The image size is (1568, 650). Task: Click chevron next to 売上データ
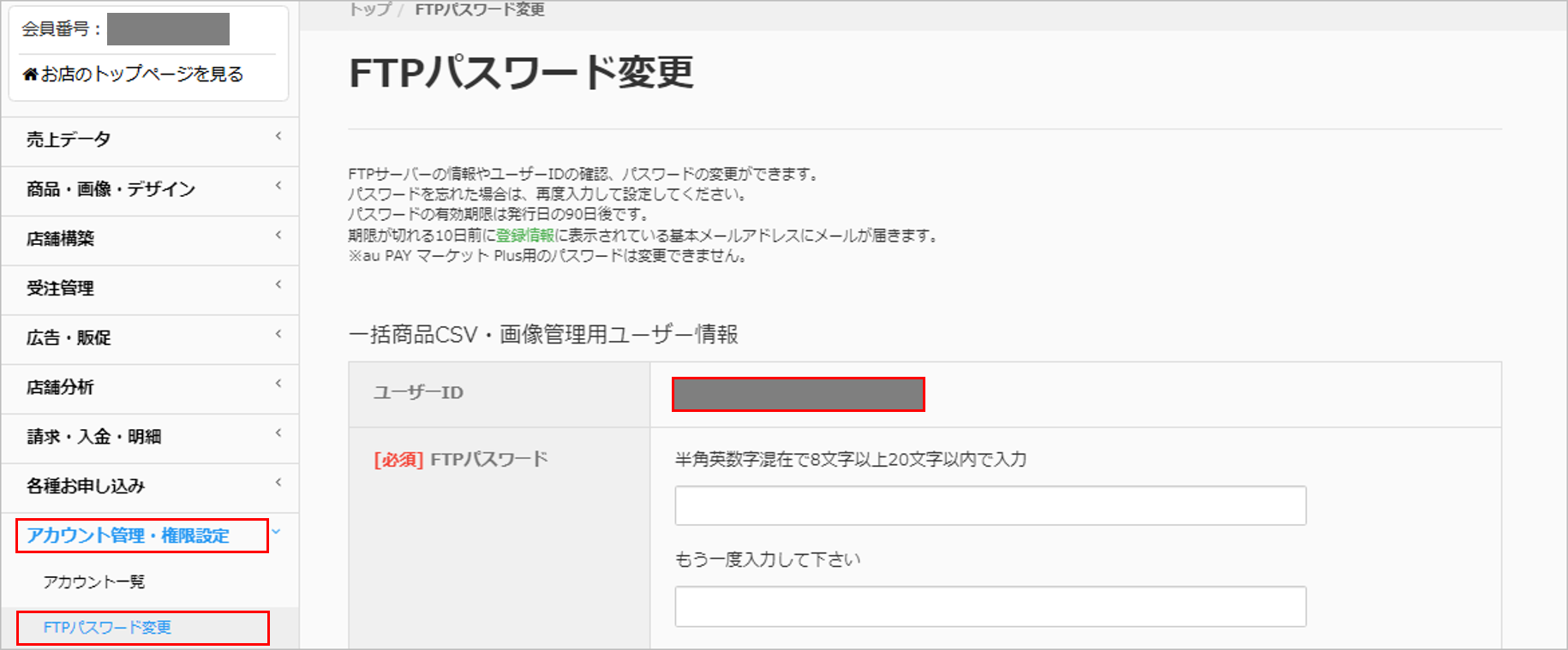pos(278,136)
